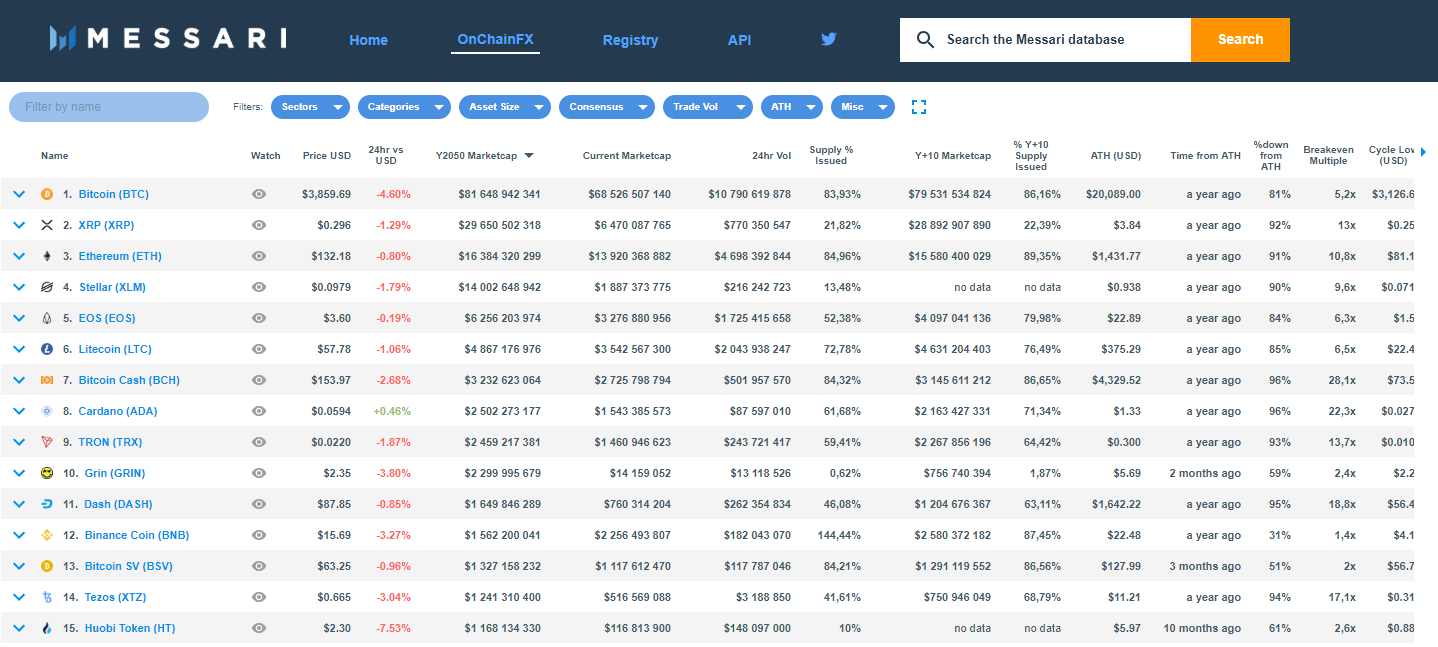Click the Dash coin icon

(x=46, y=504)
